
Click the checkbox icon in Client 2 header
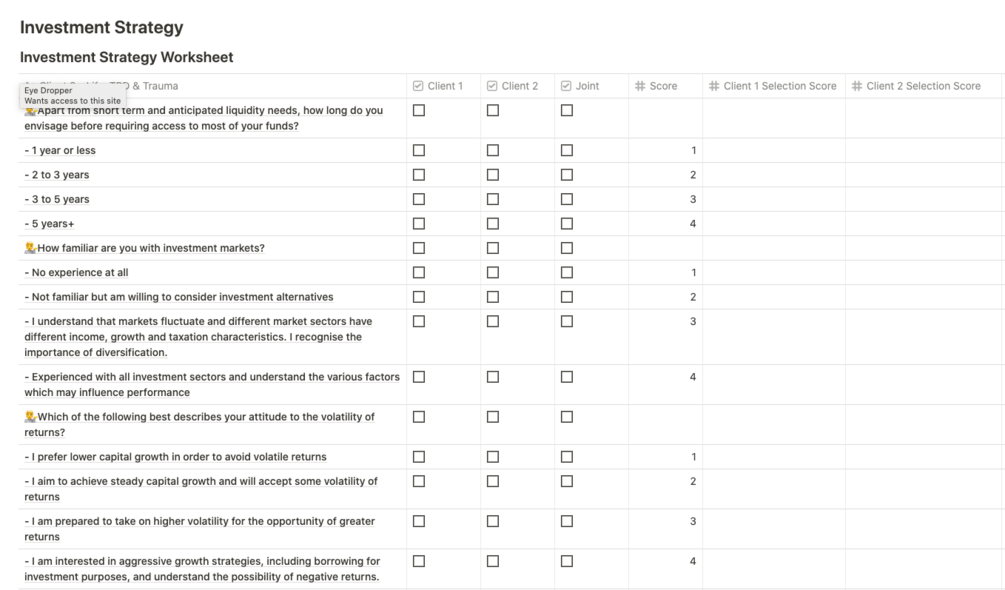(492, 86)
